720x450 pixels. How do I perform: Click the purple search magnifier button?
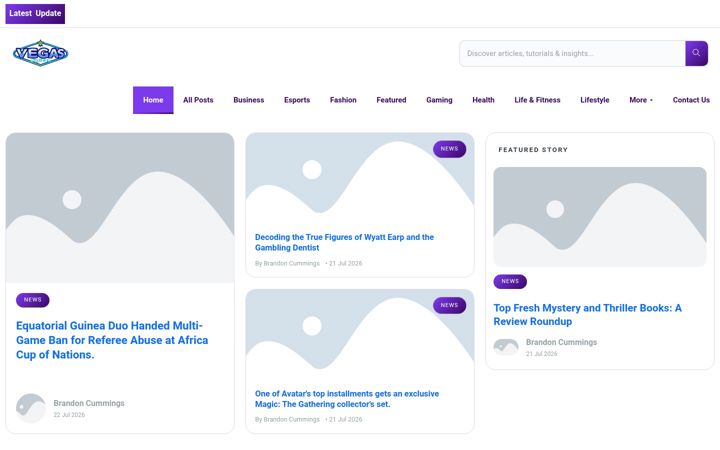(x=696, y=53)
